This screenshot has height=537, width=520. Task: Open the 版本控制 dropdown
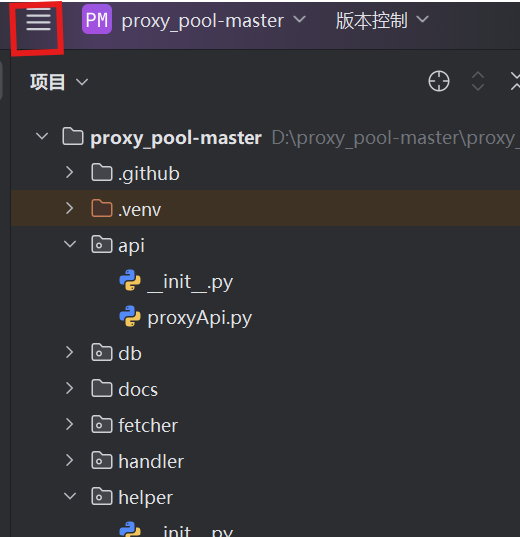pos(423,19)
